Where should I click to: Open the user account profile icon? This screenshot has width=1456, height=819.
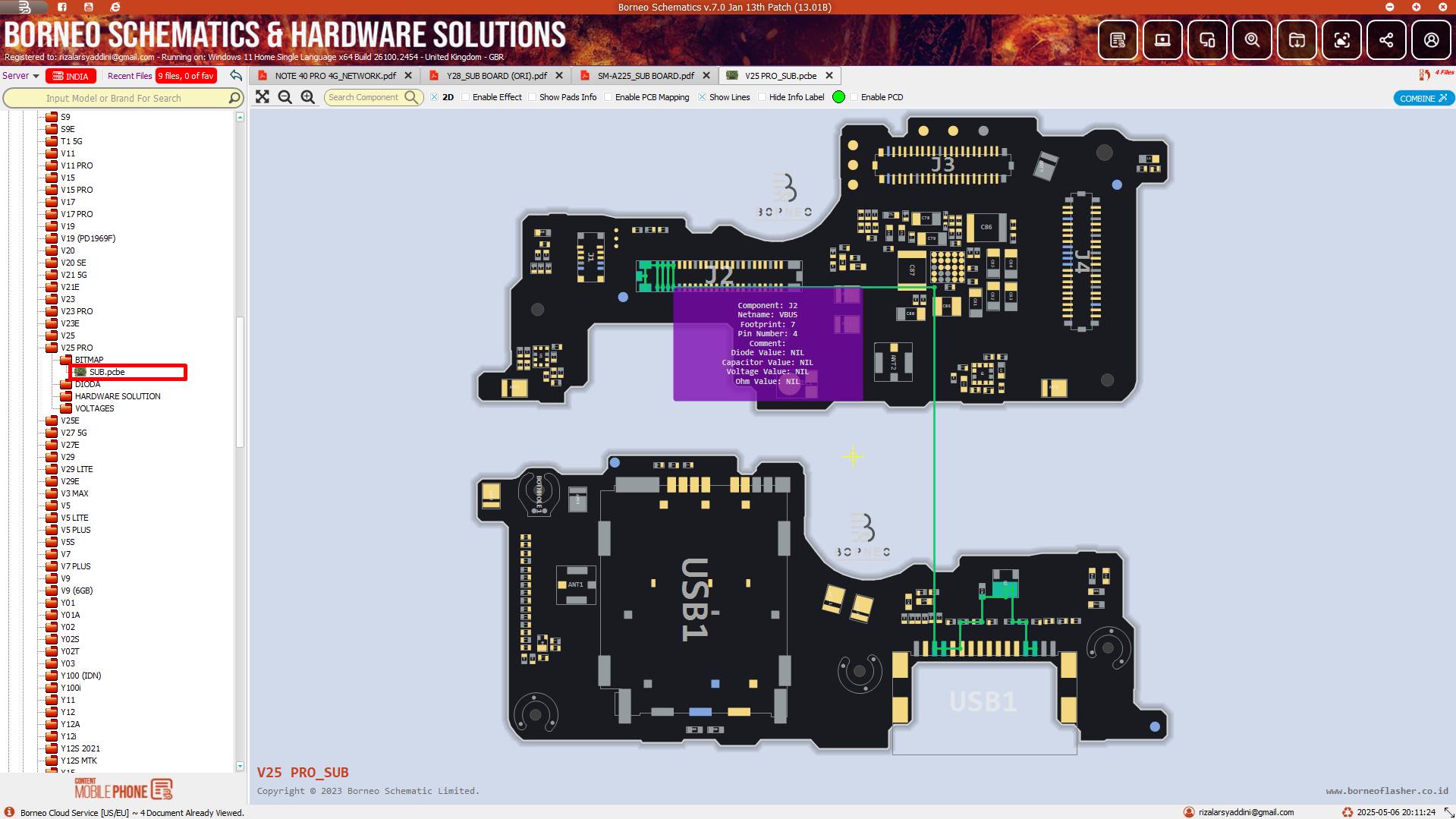[x=1431, y=40]
